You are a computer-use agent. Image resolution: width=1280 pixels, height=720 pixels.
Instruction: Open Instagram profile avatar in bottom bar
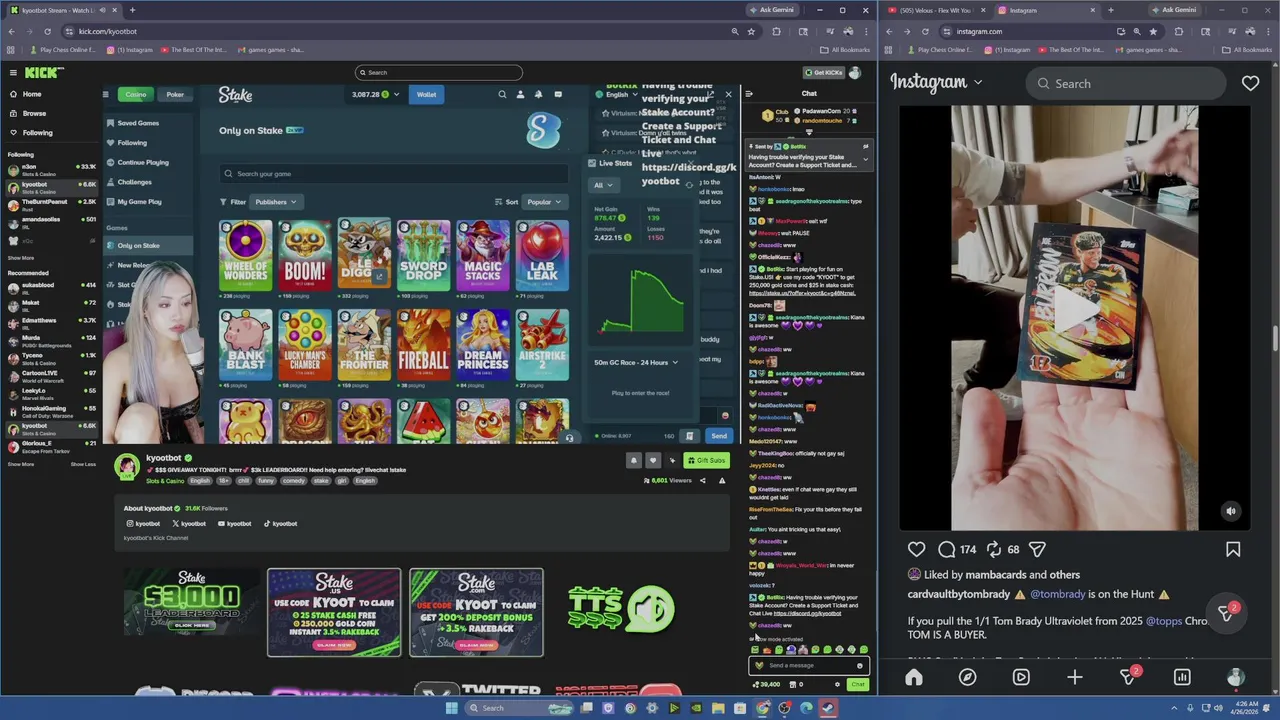point(1235,677)
